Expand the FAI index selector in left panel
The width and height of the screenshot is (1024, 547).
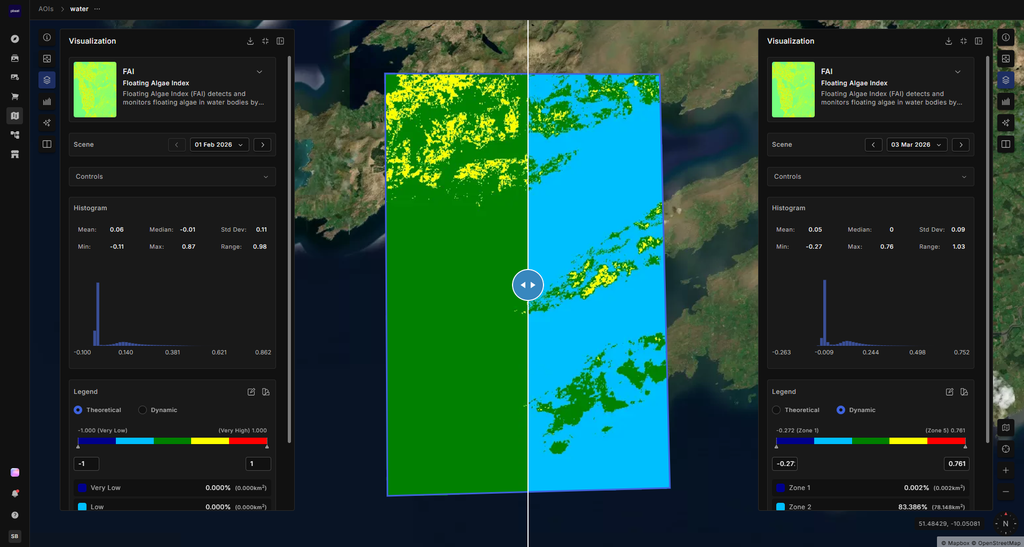pyautogui.click(x=259, y=72)
